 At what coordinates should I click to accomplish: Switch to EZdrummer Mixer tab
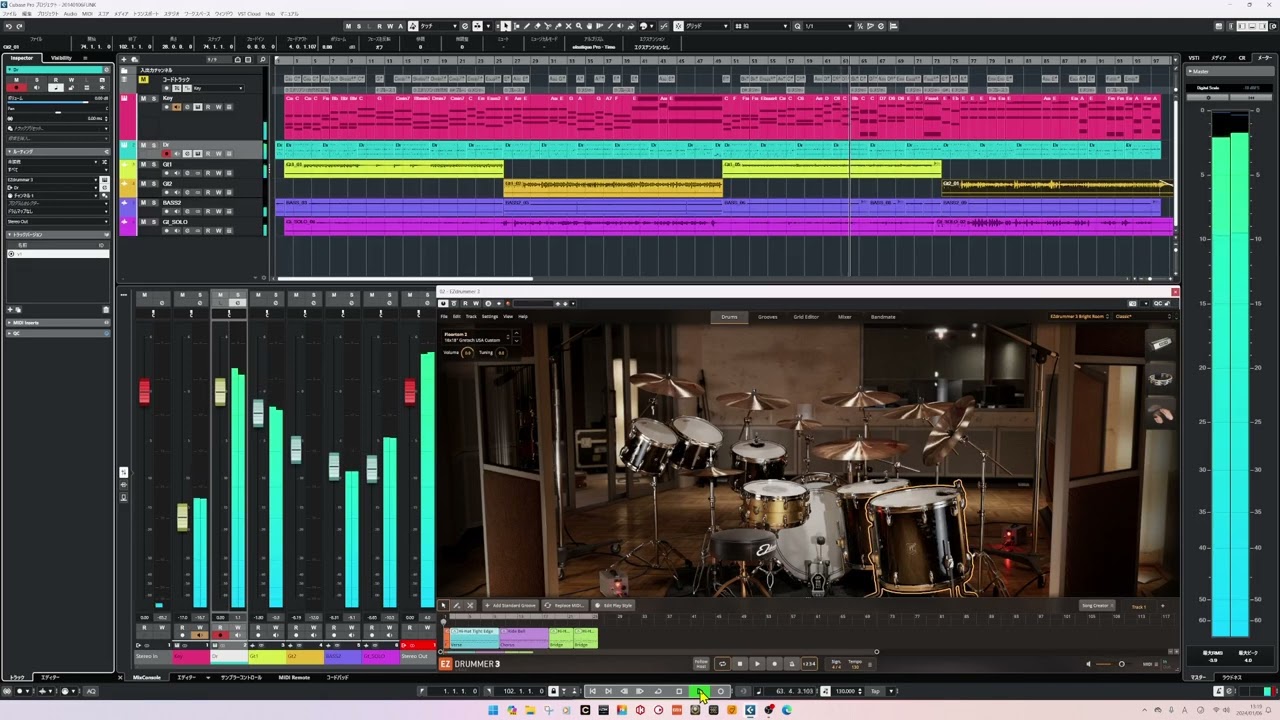click(x=845, y=317)
